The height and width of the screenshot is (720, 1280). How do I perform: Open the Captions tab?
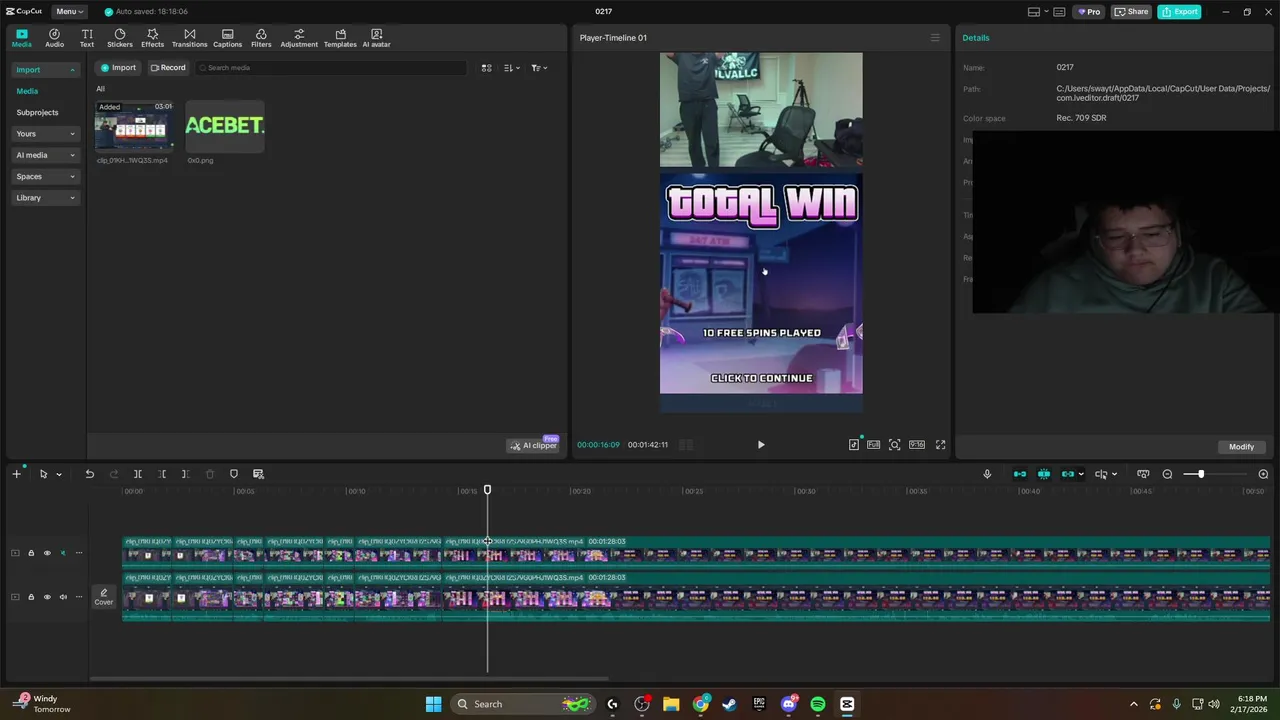coord(227,38)
